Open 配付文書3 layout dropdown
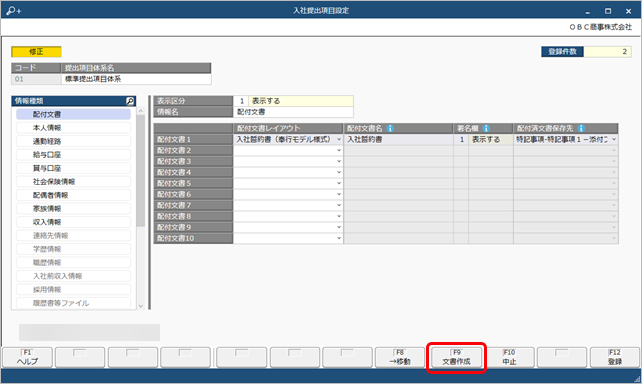 (339, 161)
